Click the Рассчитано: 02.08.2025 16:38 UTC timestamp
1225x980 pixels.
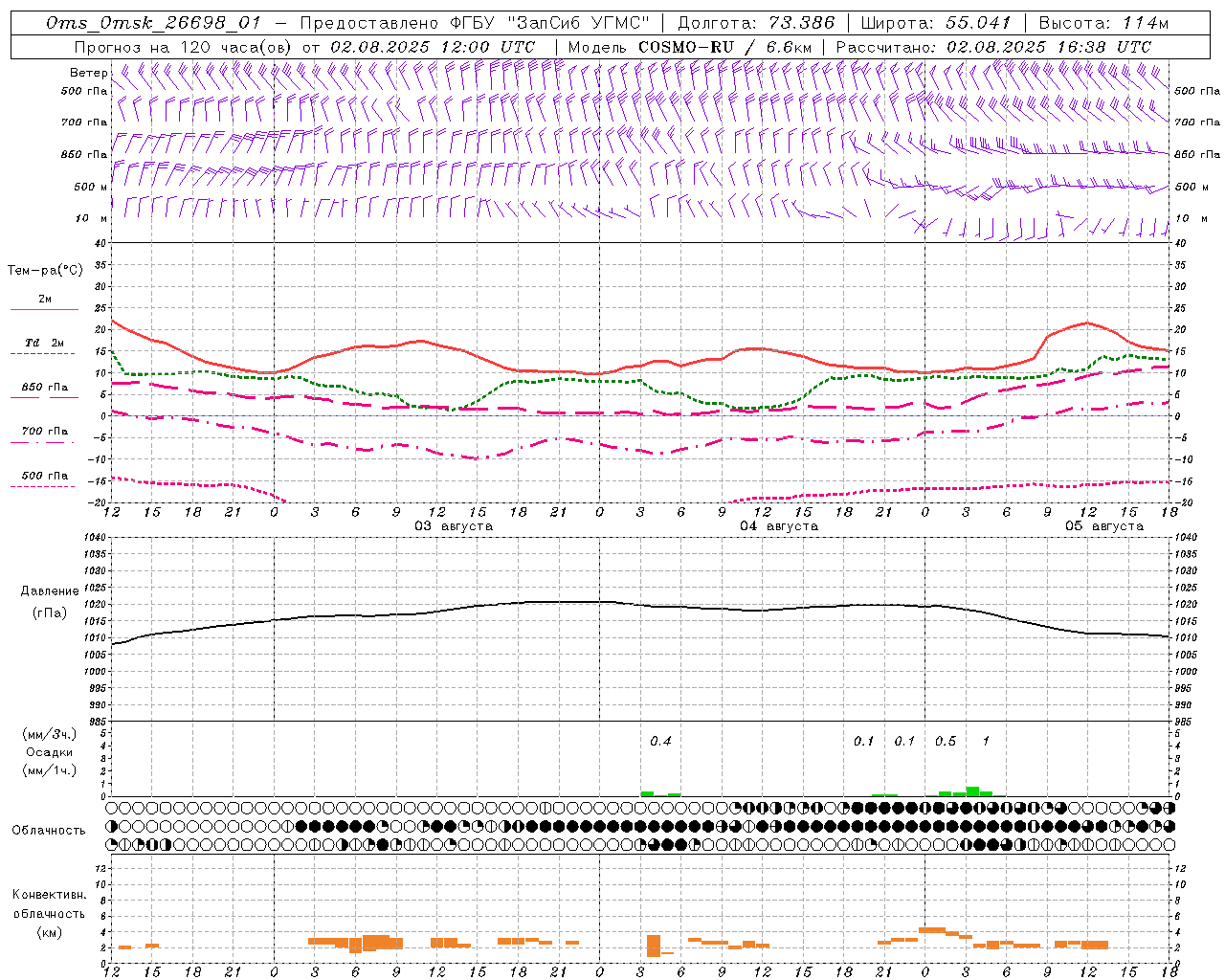(x=993, y=47)
